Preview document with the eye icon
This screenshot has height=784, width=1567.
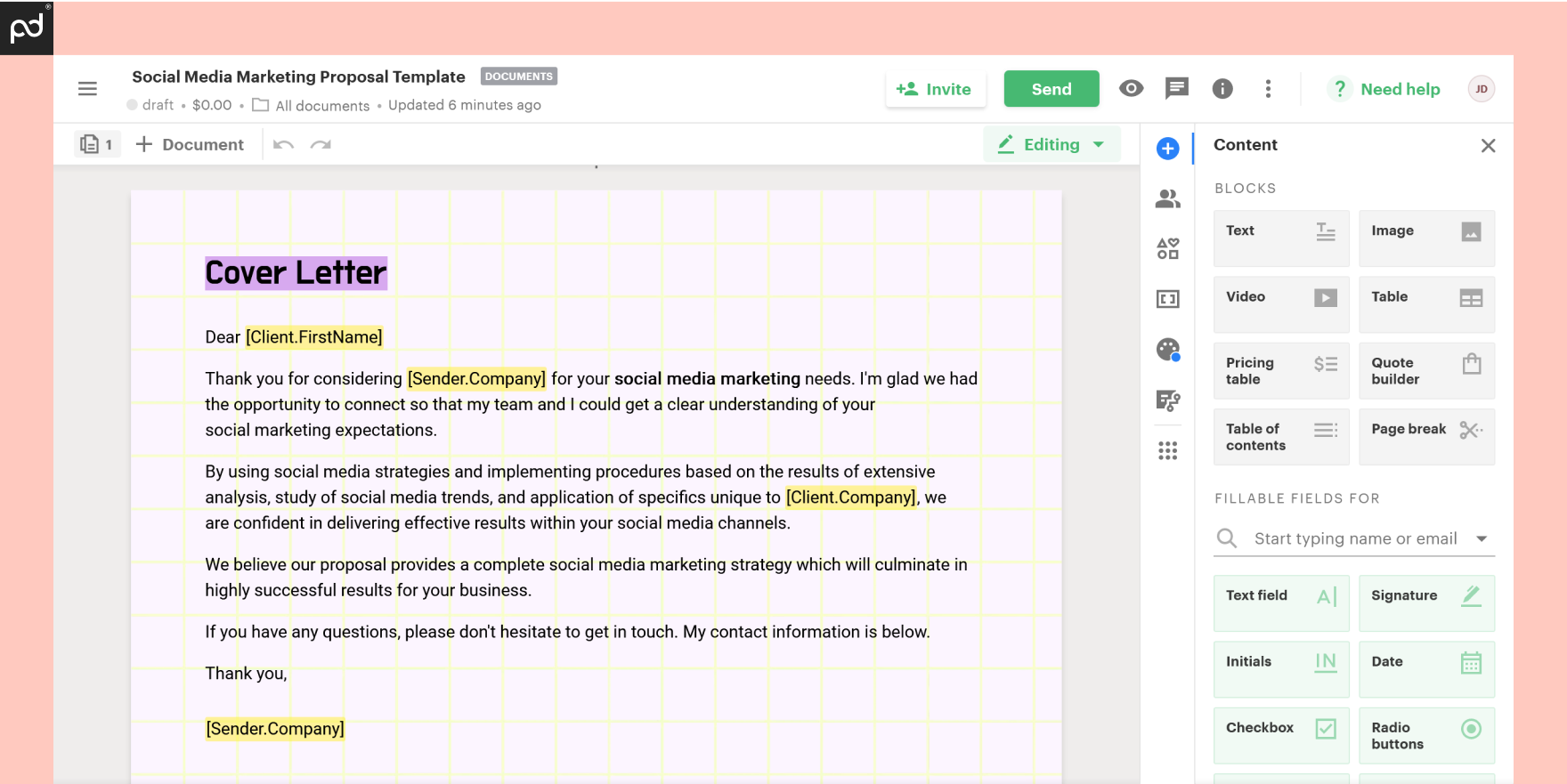(x=1131, y=88)
